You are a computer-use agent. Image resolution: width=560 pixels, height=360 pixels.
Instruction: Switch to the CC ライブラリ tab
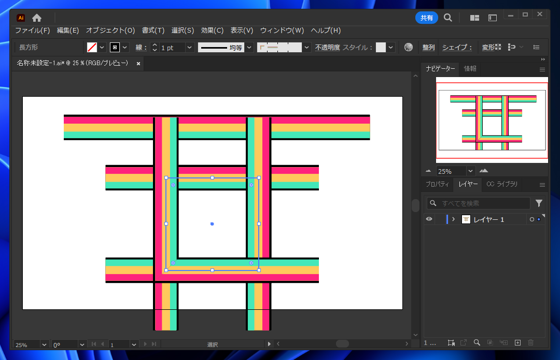(x=502, y=184)
